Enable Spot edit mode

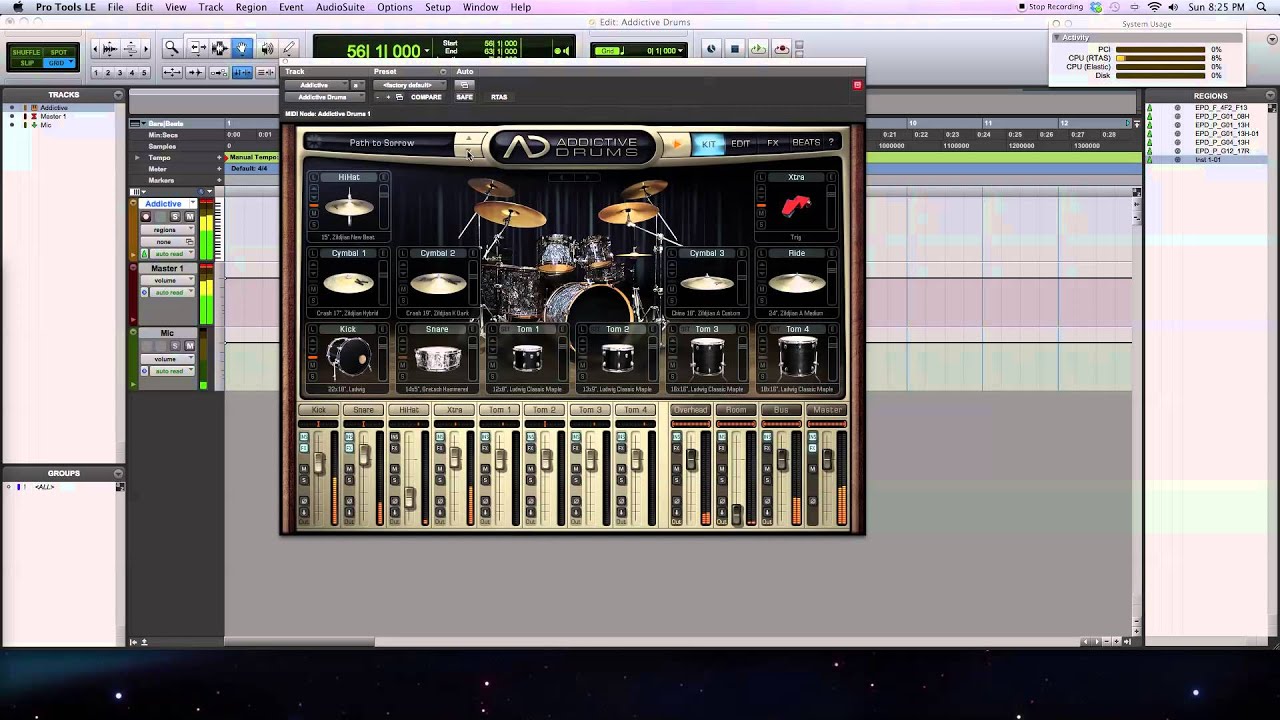point(59,52)
